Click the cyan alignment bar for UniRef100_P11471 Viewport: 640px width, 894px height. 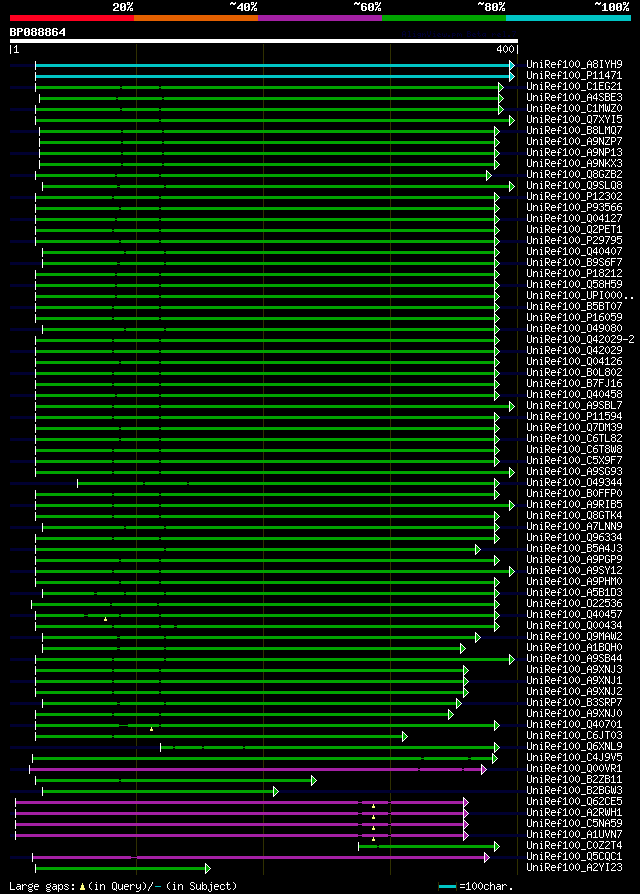274,76
